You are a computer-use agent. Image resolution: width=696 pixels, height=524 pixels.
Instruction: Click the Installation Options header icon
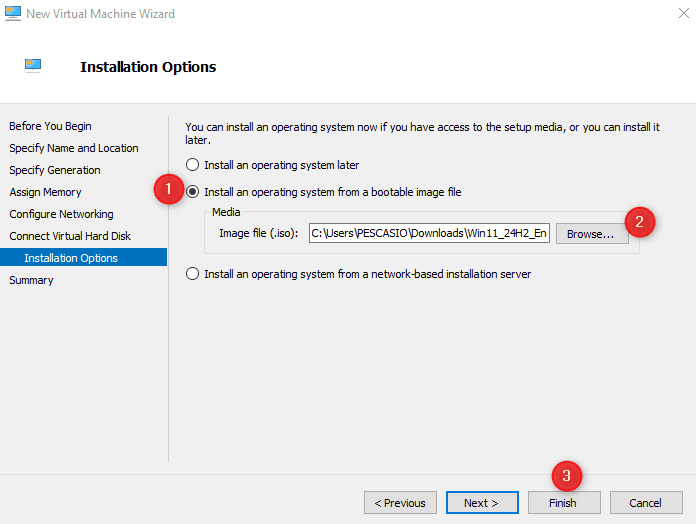click(33, 66)
